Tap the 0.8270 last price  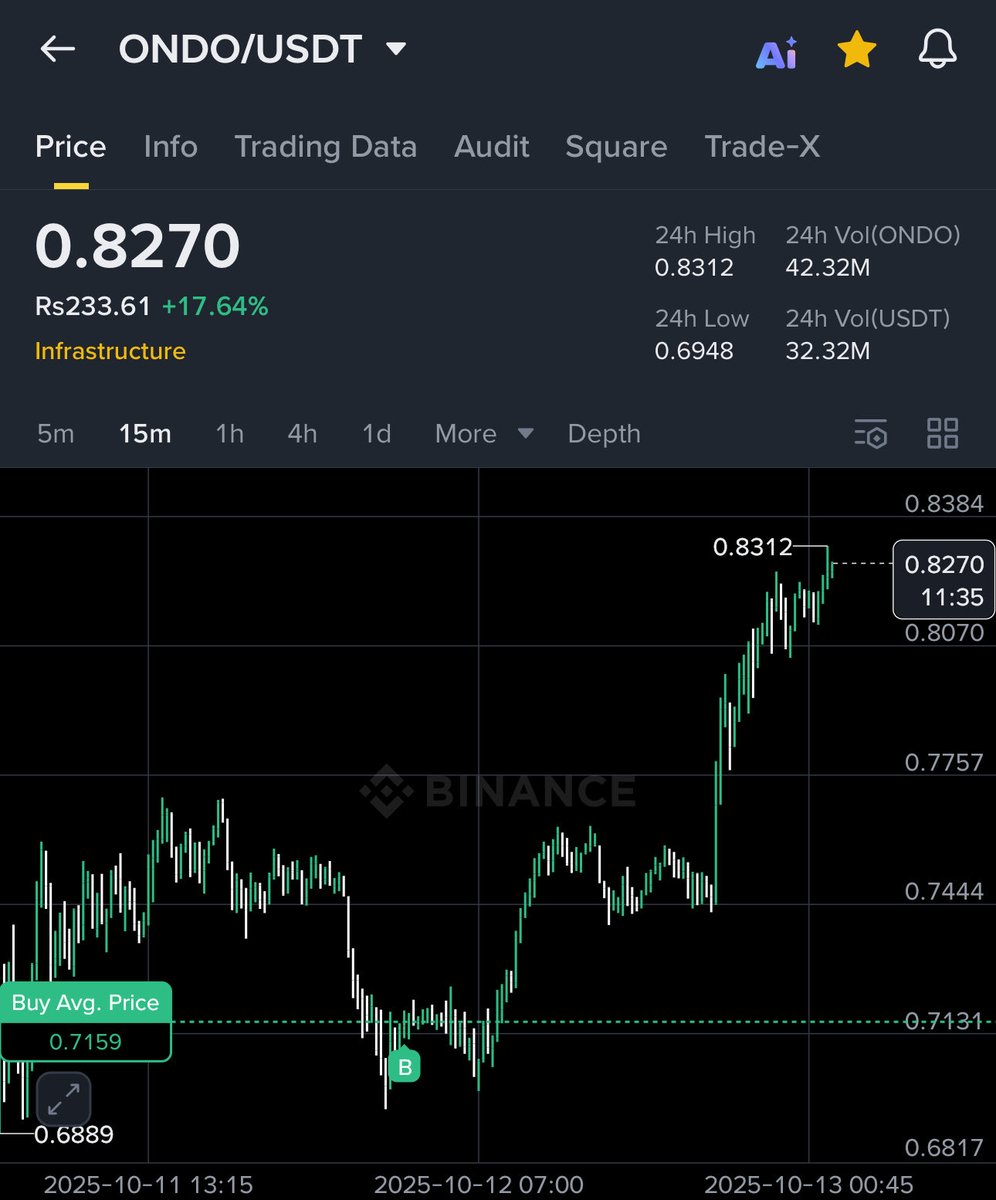tap(138, 246)
